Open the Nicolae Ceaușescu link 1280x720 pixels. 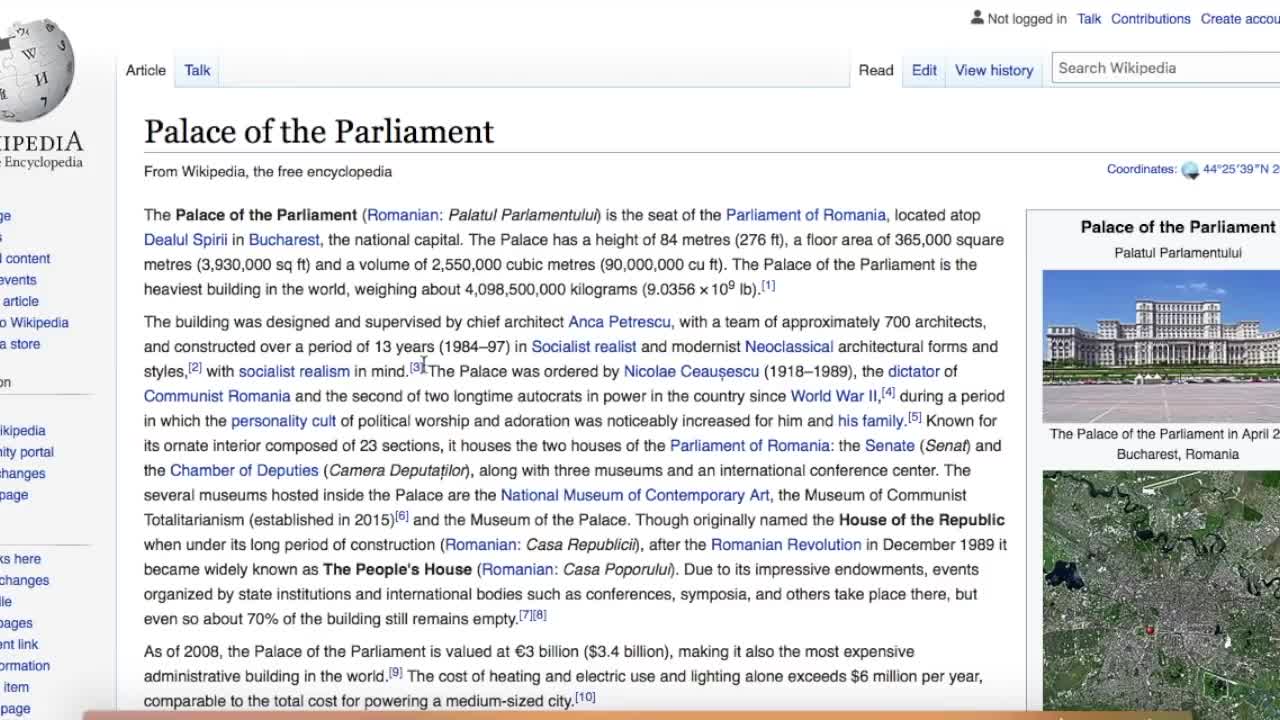[x=692, y=371]
